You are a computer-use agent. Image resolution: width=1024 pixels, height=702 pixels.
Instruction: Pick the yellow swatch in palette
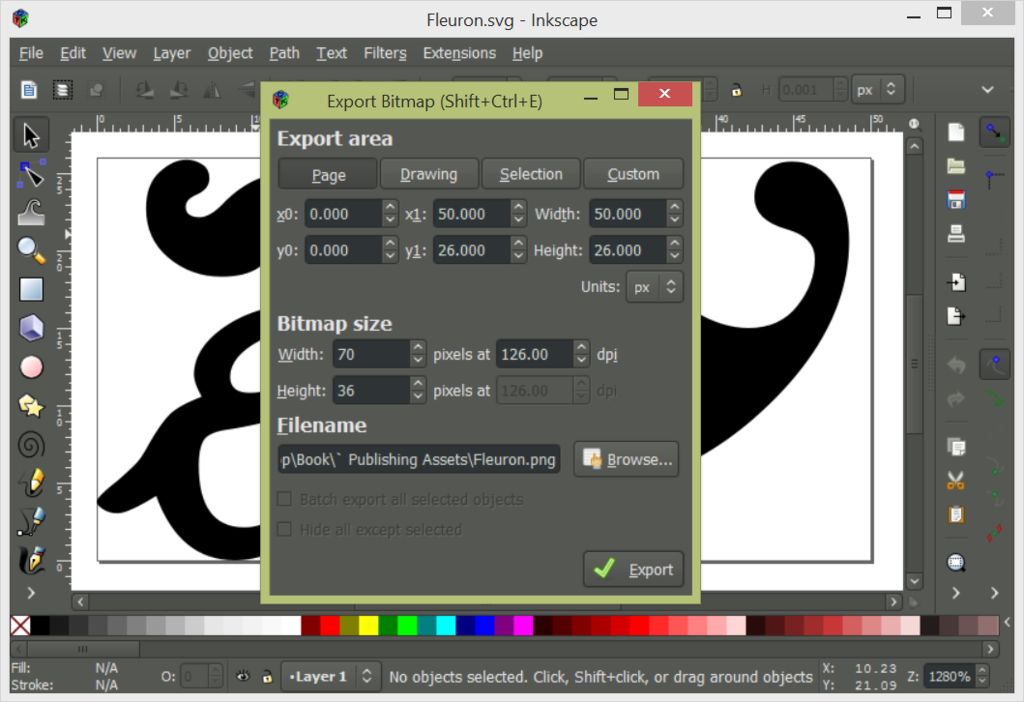(x=369, y=626)
